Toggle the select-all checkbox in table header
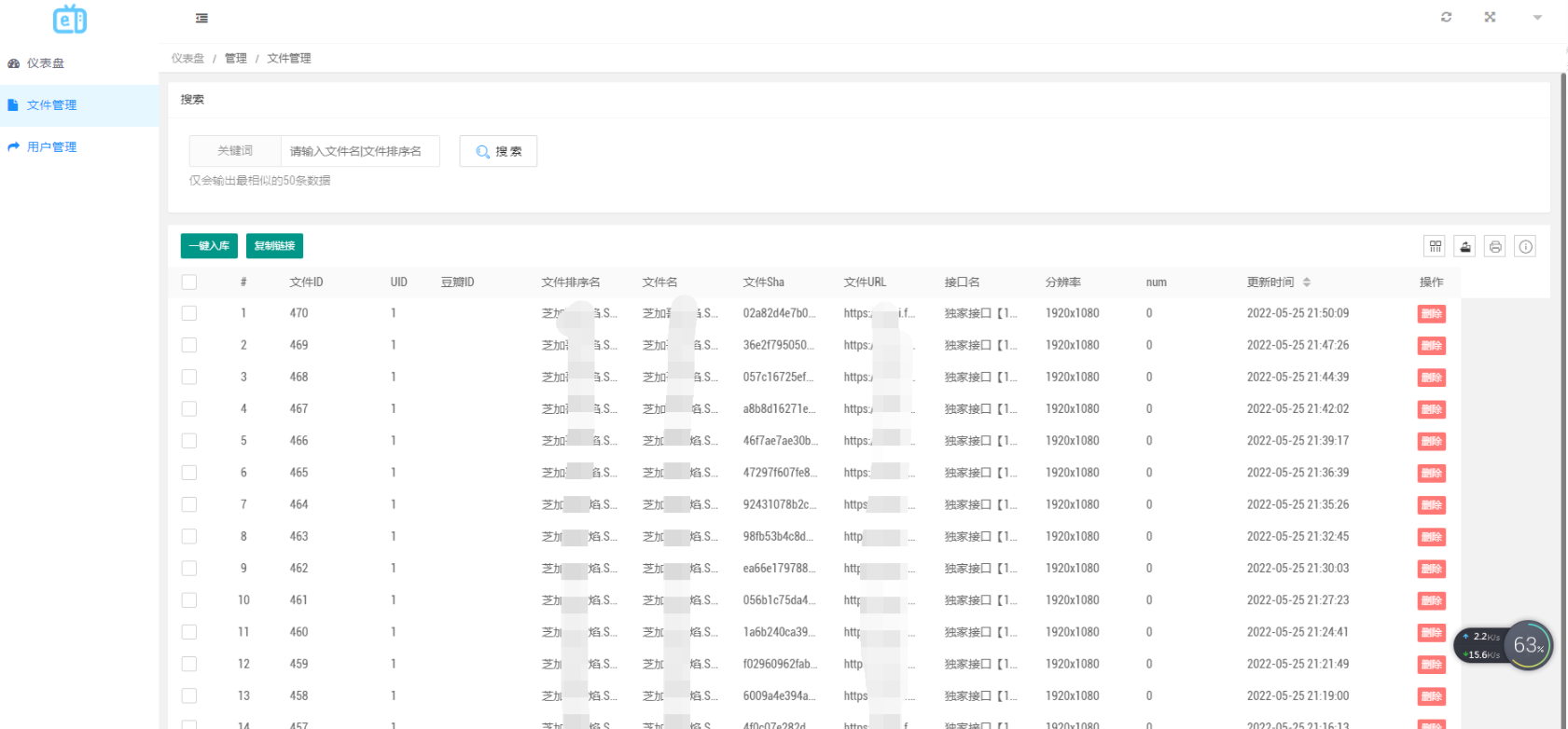Viewport: 1568px width, 729px height. [189, 282]
